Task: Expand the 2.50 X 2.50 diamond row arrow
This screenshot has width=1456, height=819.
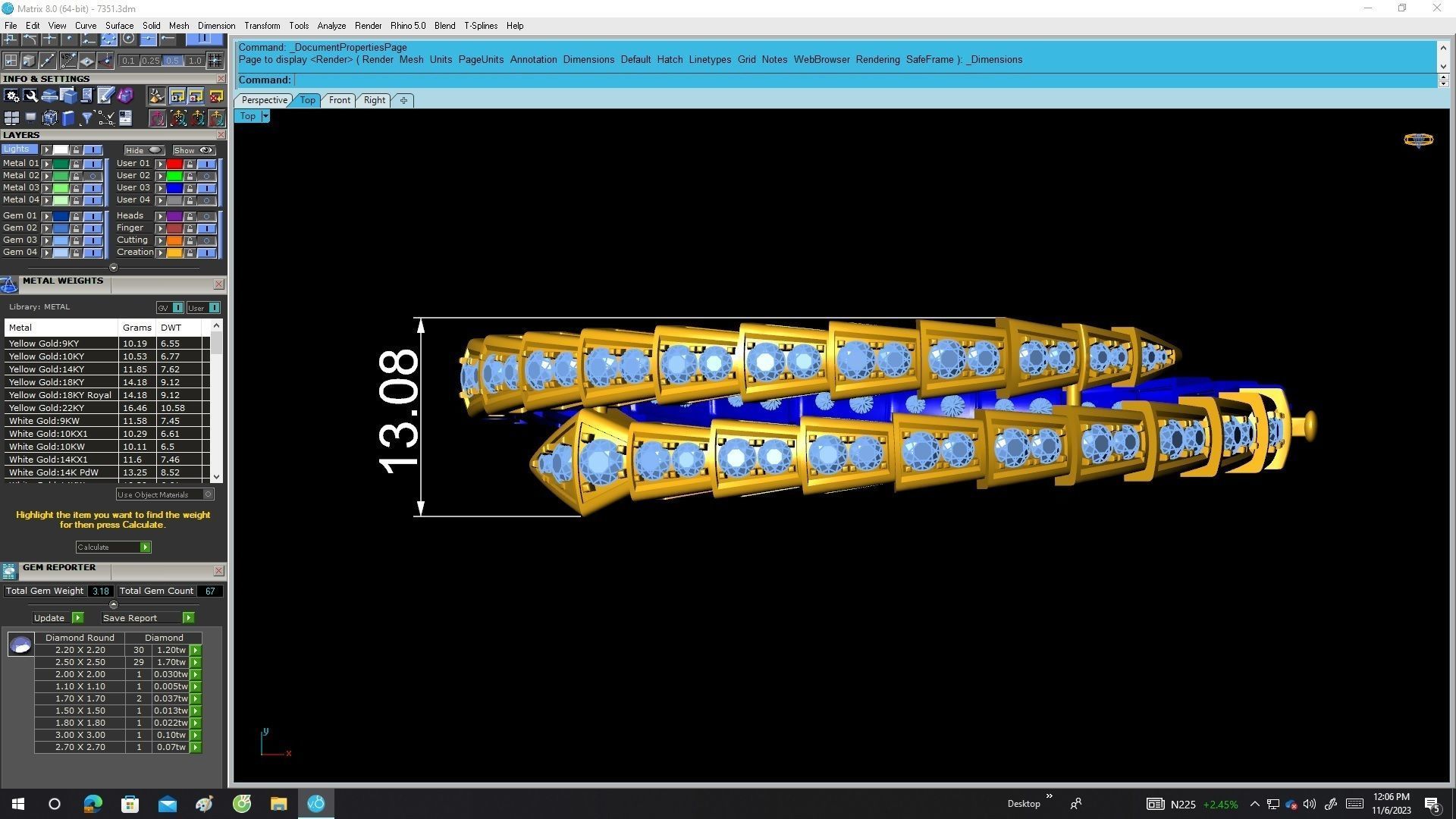Action: 196,662
